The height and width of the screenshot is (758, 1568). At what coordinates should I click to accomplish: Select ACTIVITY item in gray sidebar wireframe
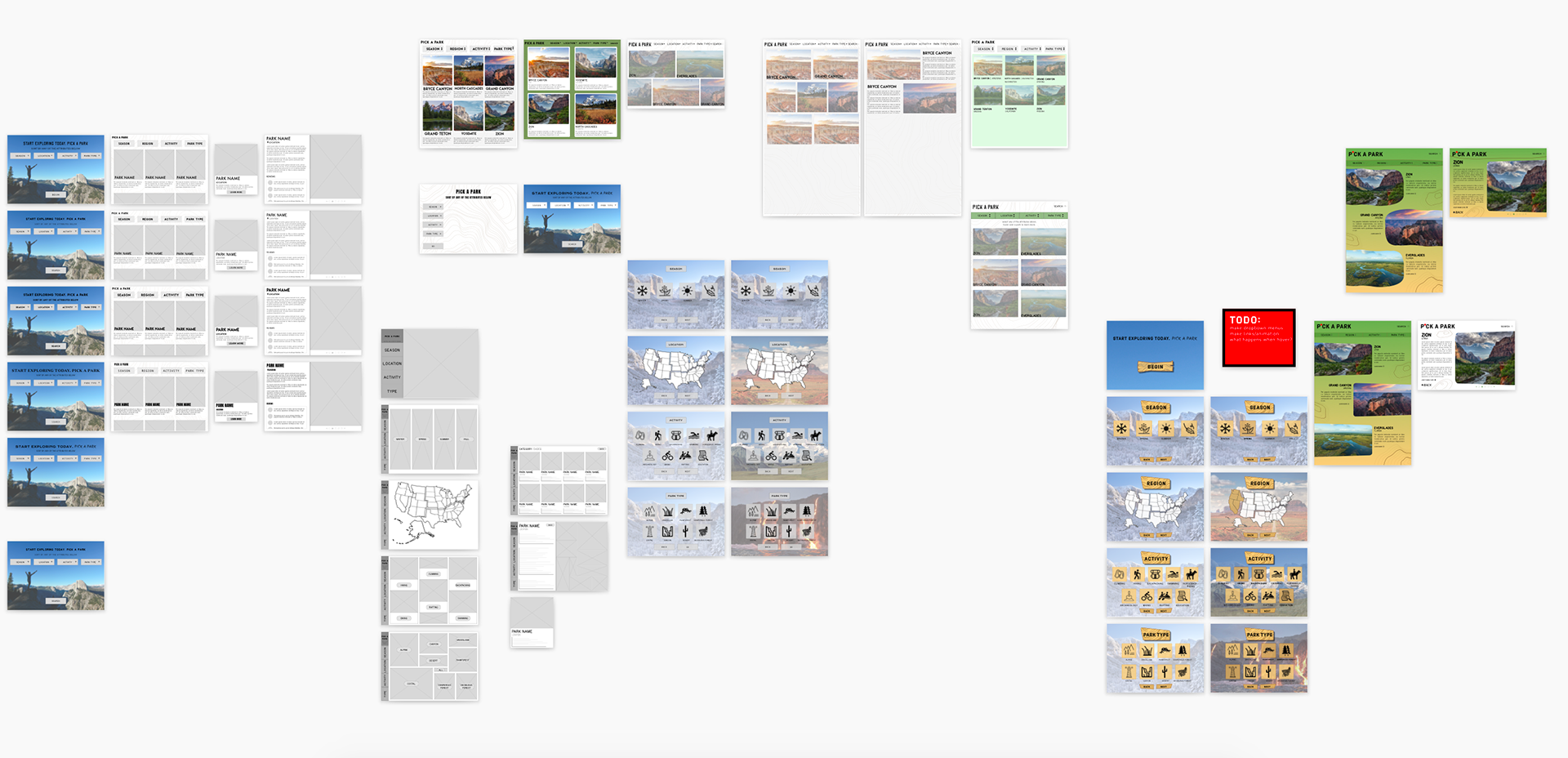[392, 377]
